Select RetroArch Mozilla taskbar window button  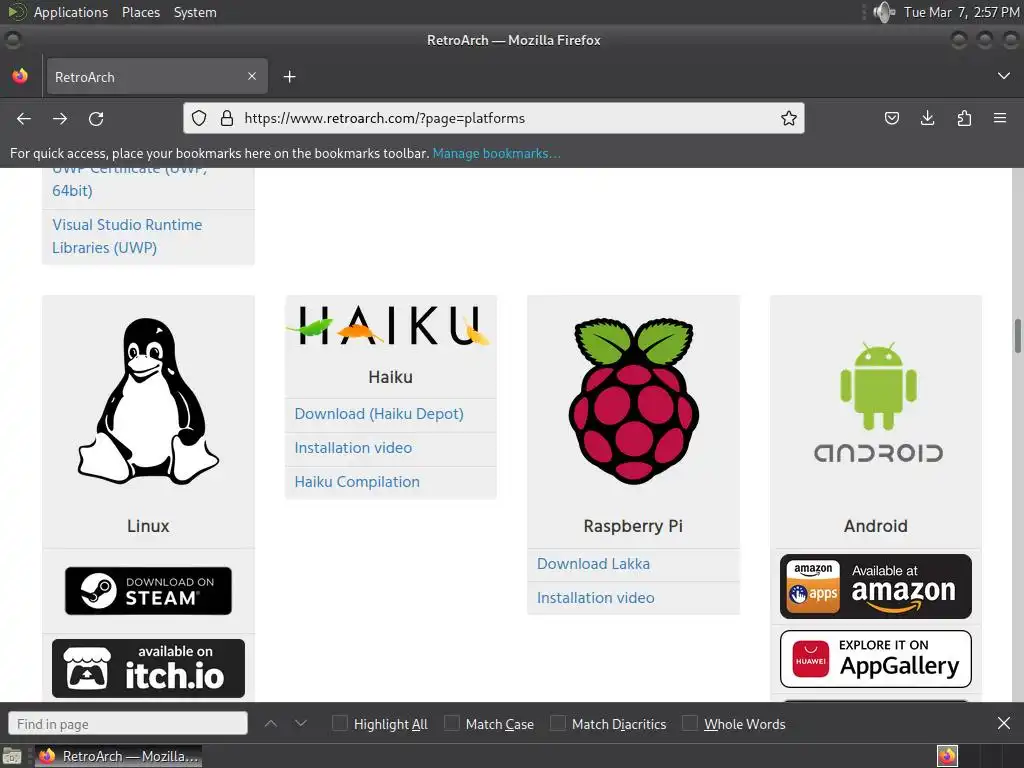coord(118,756)
